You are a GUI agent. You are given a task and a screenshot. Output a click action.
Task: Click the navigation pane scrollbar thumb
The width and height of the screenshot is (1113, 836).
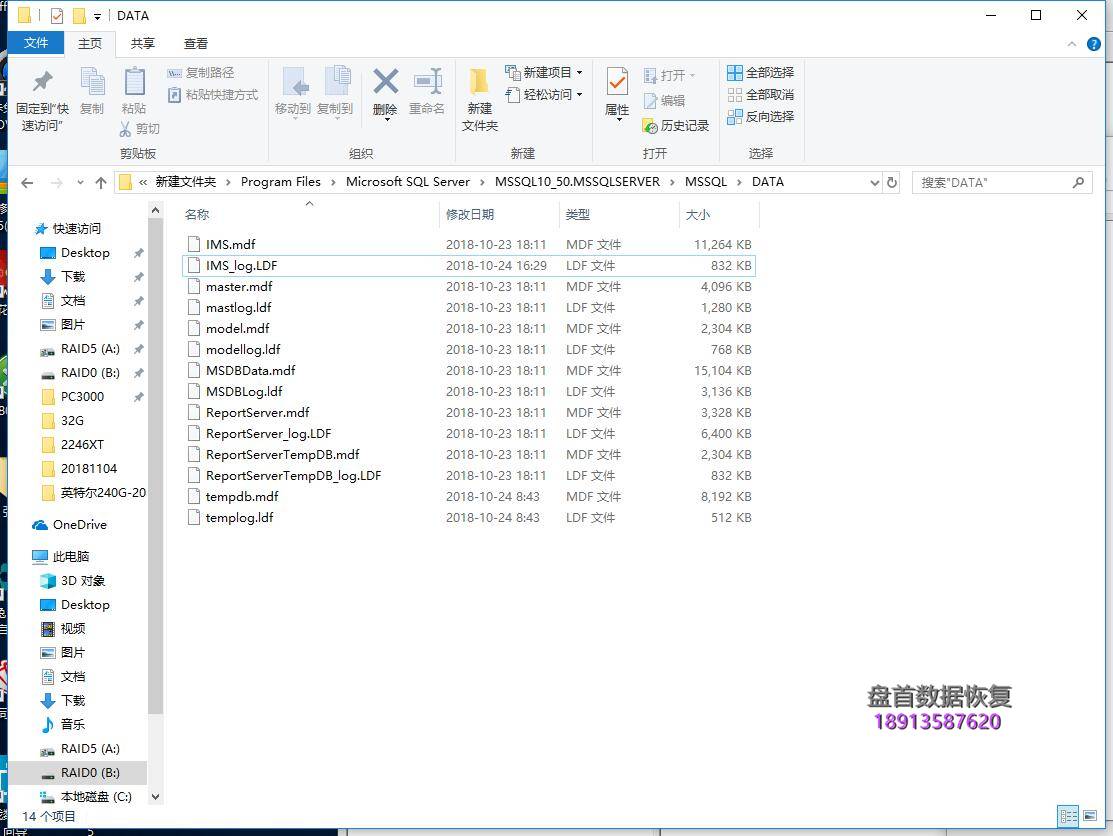coord(155,465)
